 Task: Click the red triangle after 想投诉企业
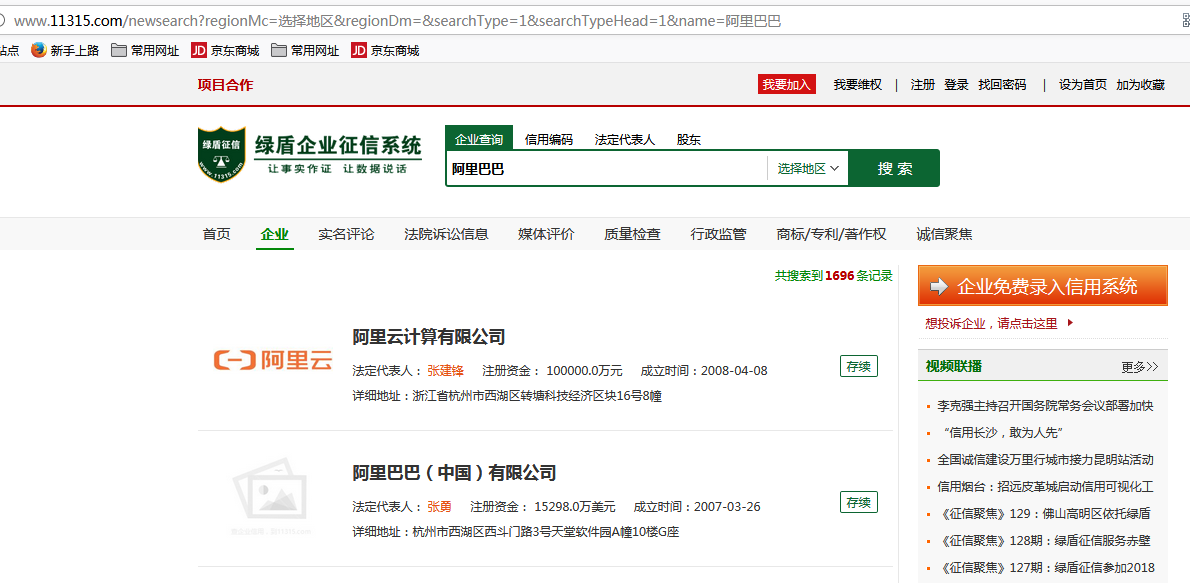[1070, 323]
